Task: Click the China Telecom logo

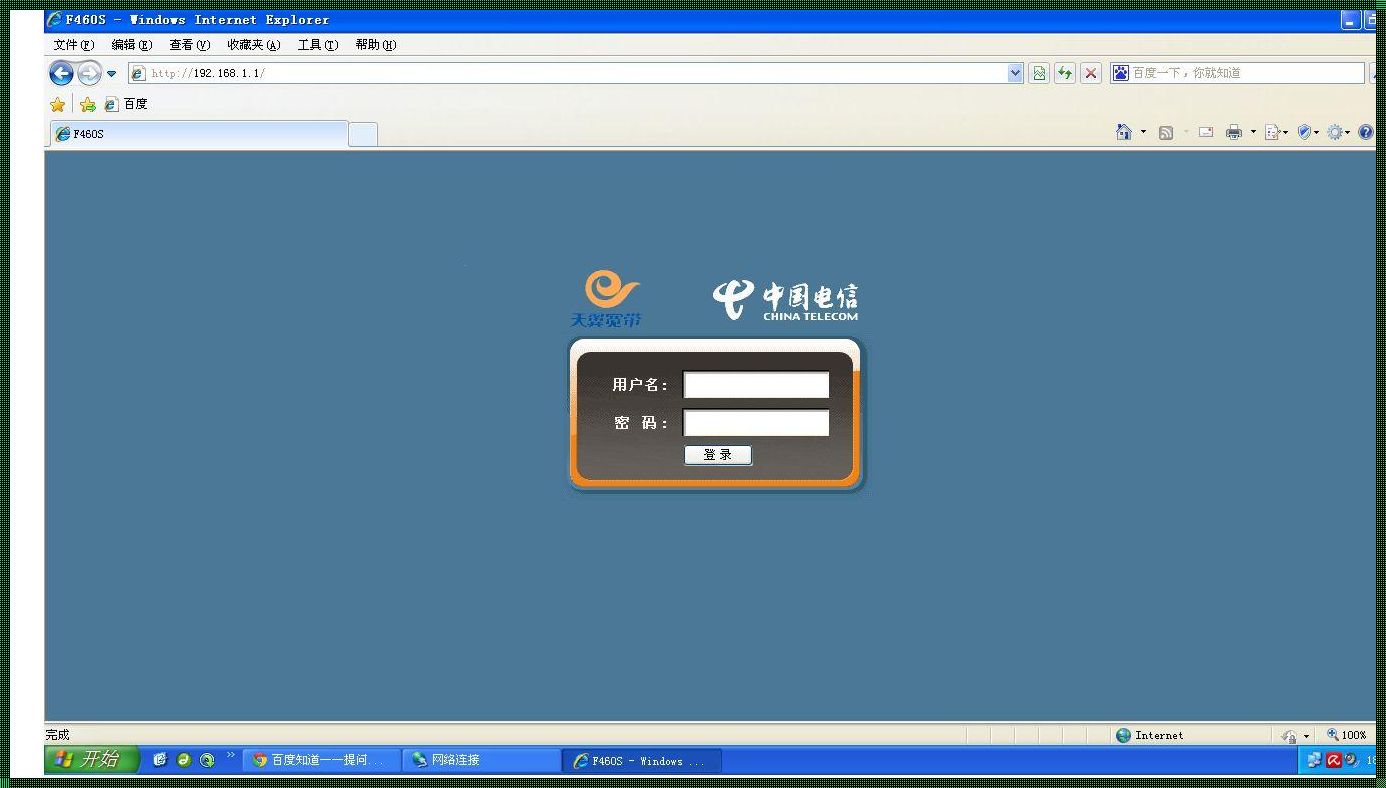Action: coord(786,300)
